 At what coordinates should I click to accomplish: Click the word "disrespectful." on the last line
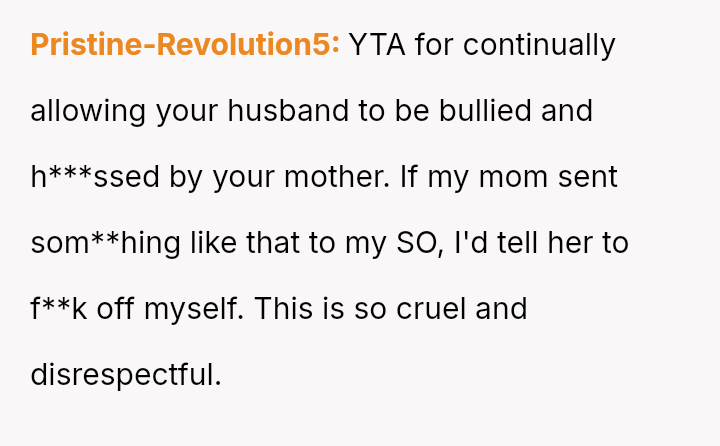[x=126, y=375]
